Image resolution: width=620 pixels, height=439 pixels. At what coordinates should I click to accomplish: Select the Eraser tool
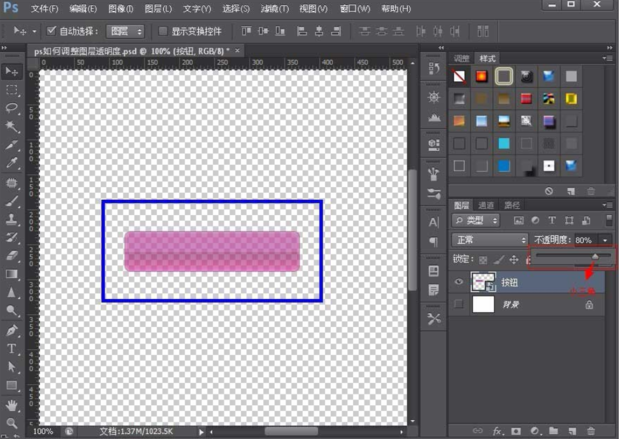pyautogui.click(x=11, y=255)
